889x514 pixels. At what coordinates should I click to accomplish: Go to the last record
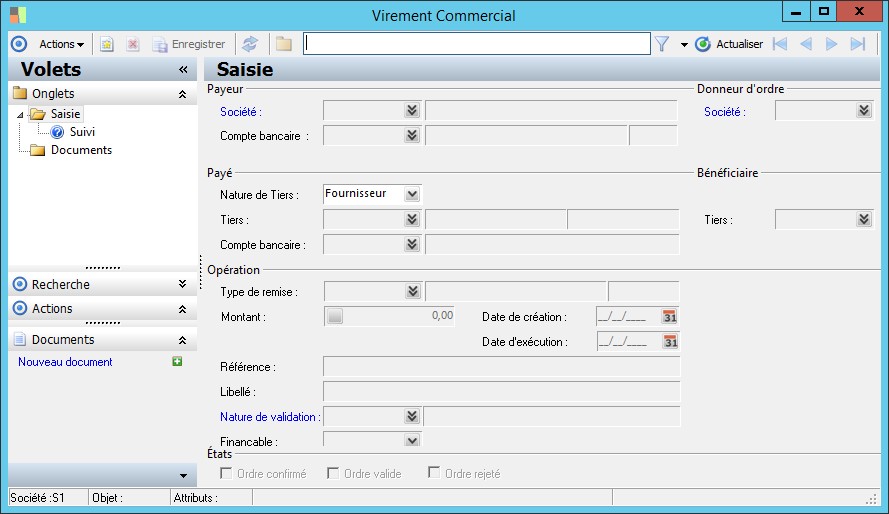click(x=858, y=44)
